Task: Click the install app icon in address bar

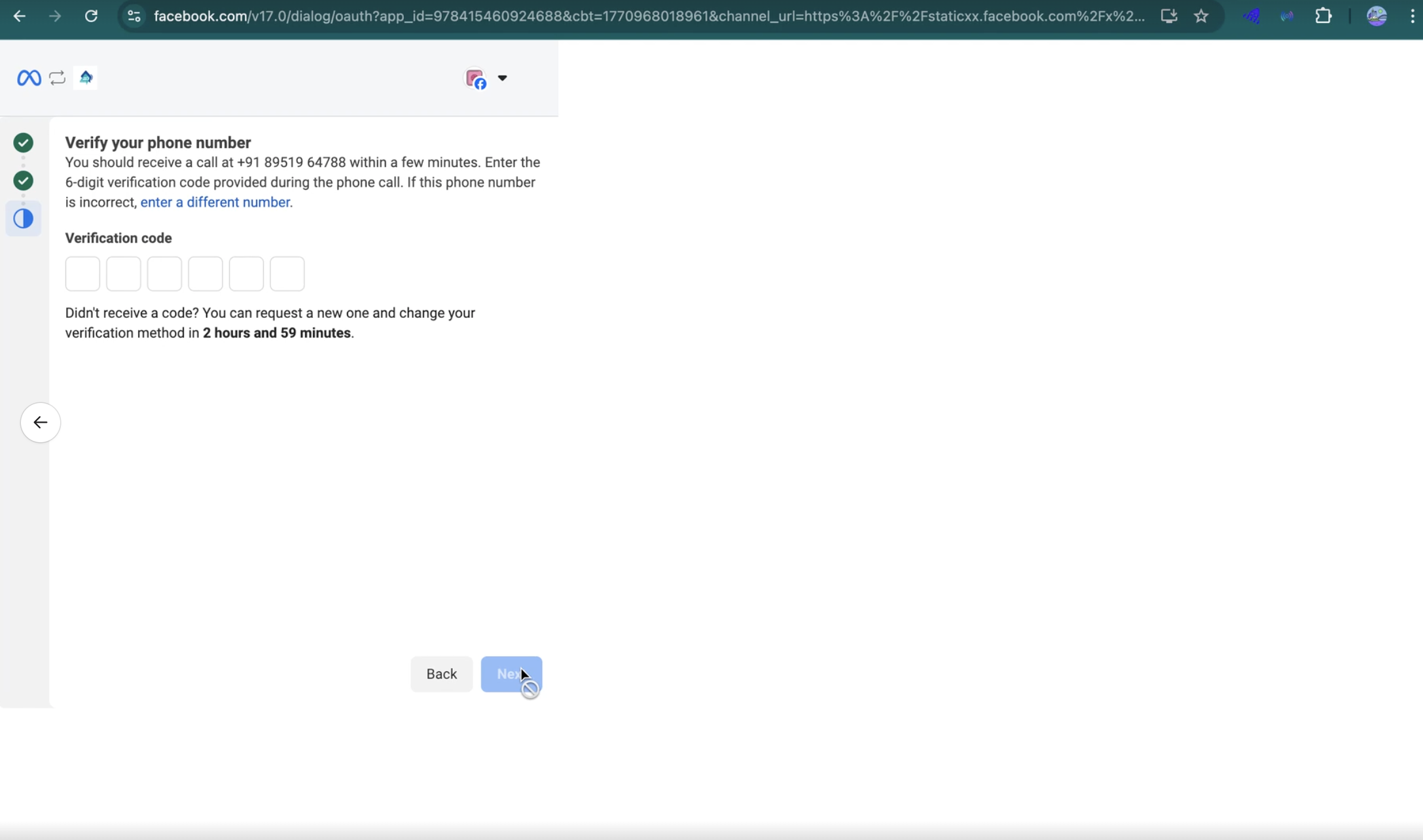Action: click(x=1169, y=16)
